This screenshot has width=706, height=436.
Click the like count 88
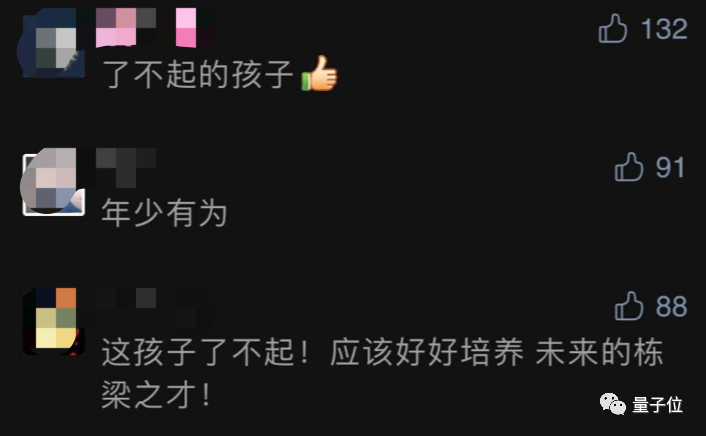pyautogui.click(x=671, y=307)
